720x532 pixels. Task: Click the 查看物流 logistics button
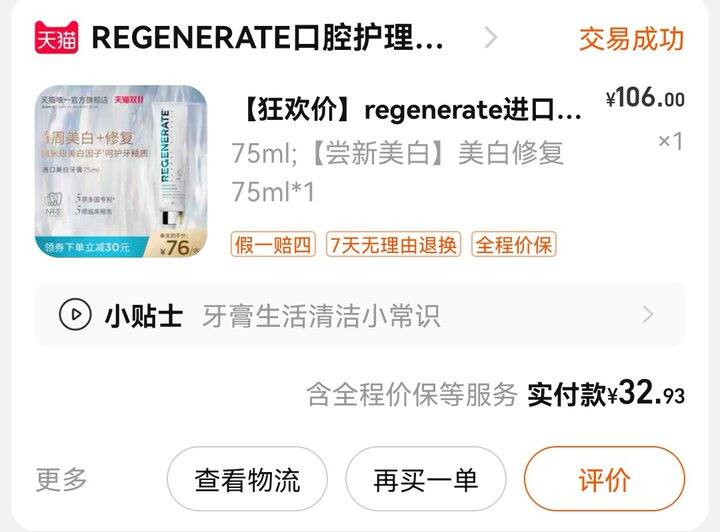click(x=248, y=479)
